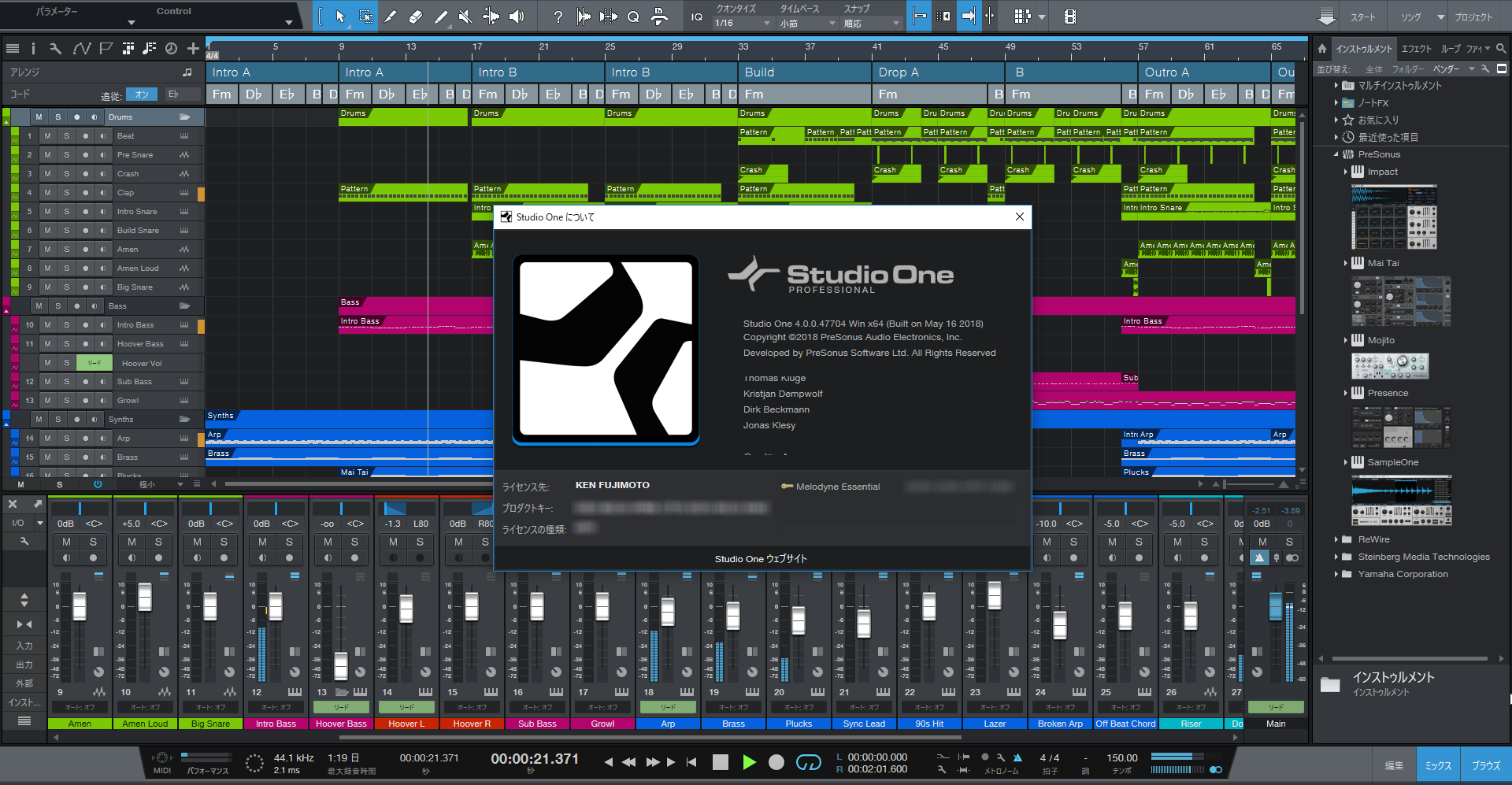Open the ブラウズ browser view tab
This screenshot has width=1512, height=785.
[1486, 765]
